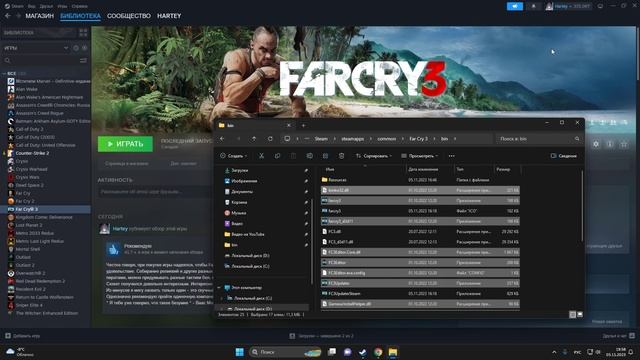Refresh the File Explorer folder
The image size is (640, 360).
270,139
